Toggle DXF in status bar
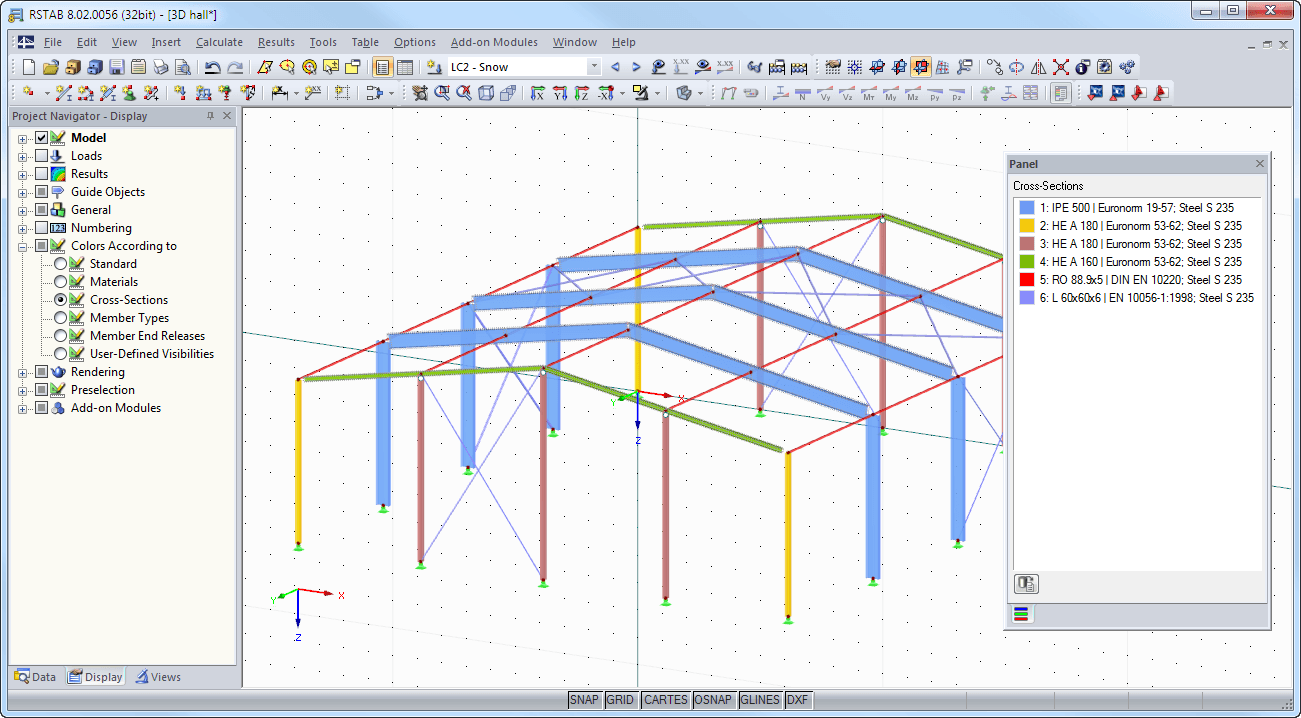The image size is (1301, 718). pyautogui.click(x=798, y=700)
